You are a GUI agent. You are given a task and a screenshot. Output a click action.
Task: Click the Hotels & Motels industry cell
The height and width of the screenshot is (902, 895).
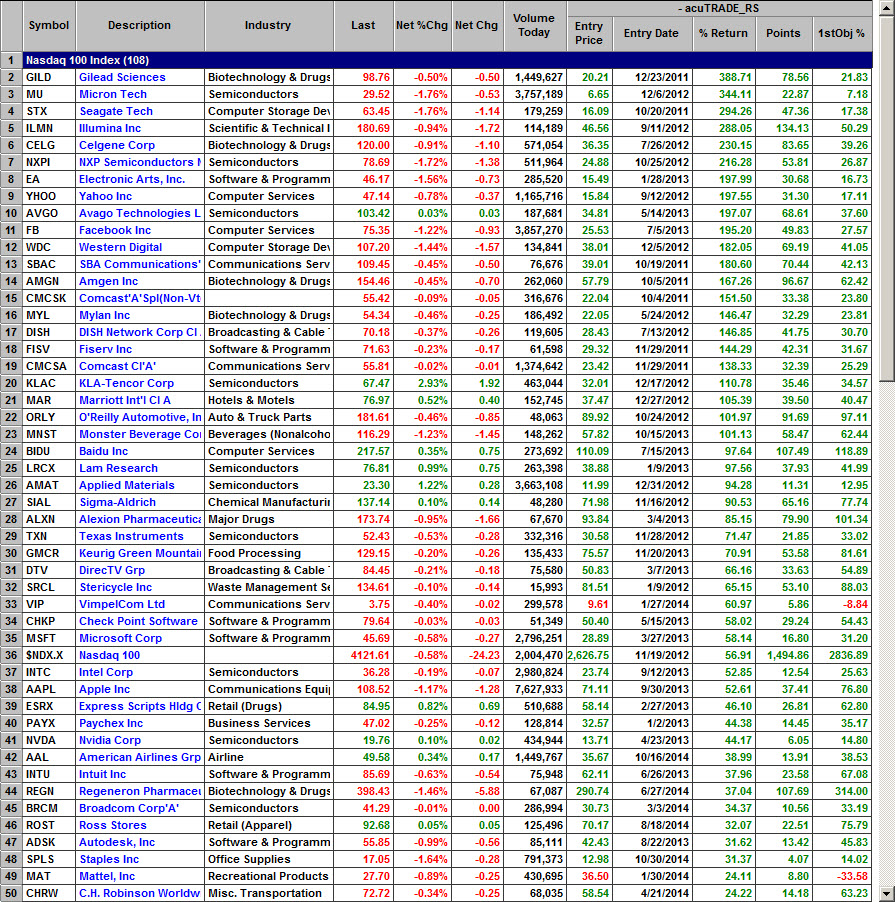pos(269,400)
